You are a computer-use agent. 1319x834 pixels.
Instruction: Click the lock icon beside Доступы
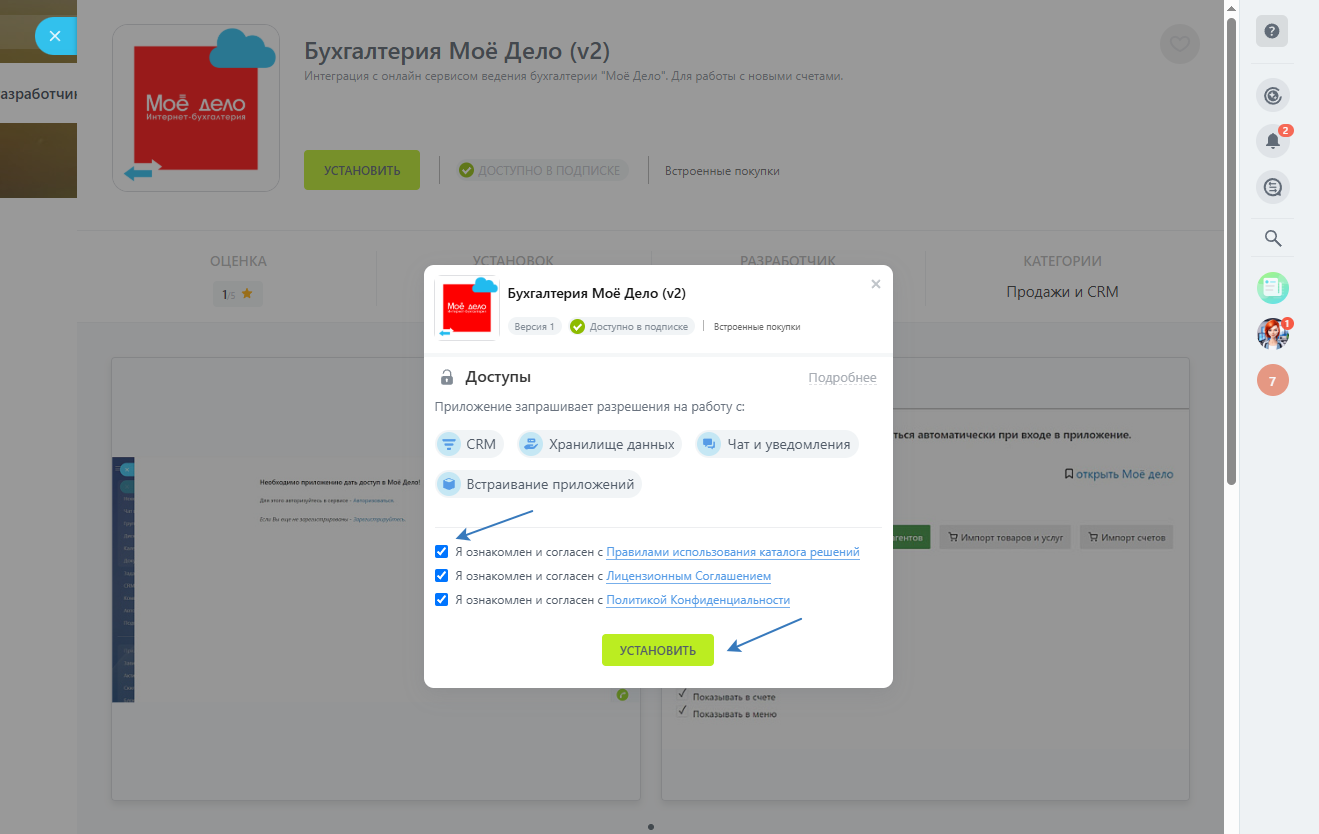[447, 378]
